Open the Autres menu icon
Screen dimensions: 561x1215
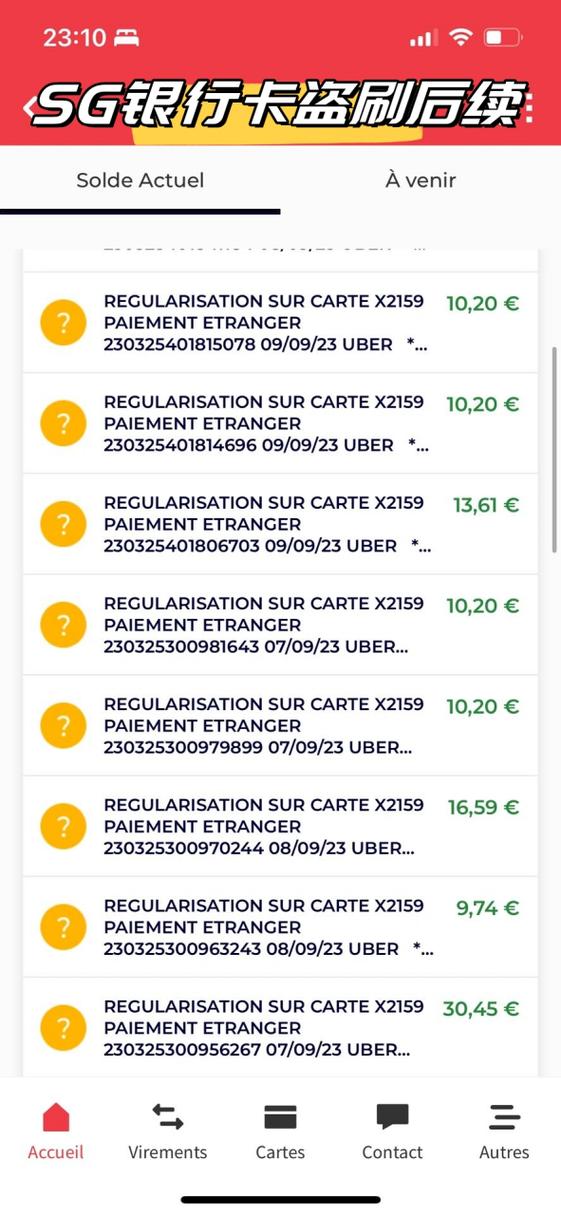(x=504, y=1117)
